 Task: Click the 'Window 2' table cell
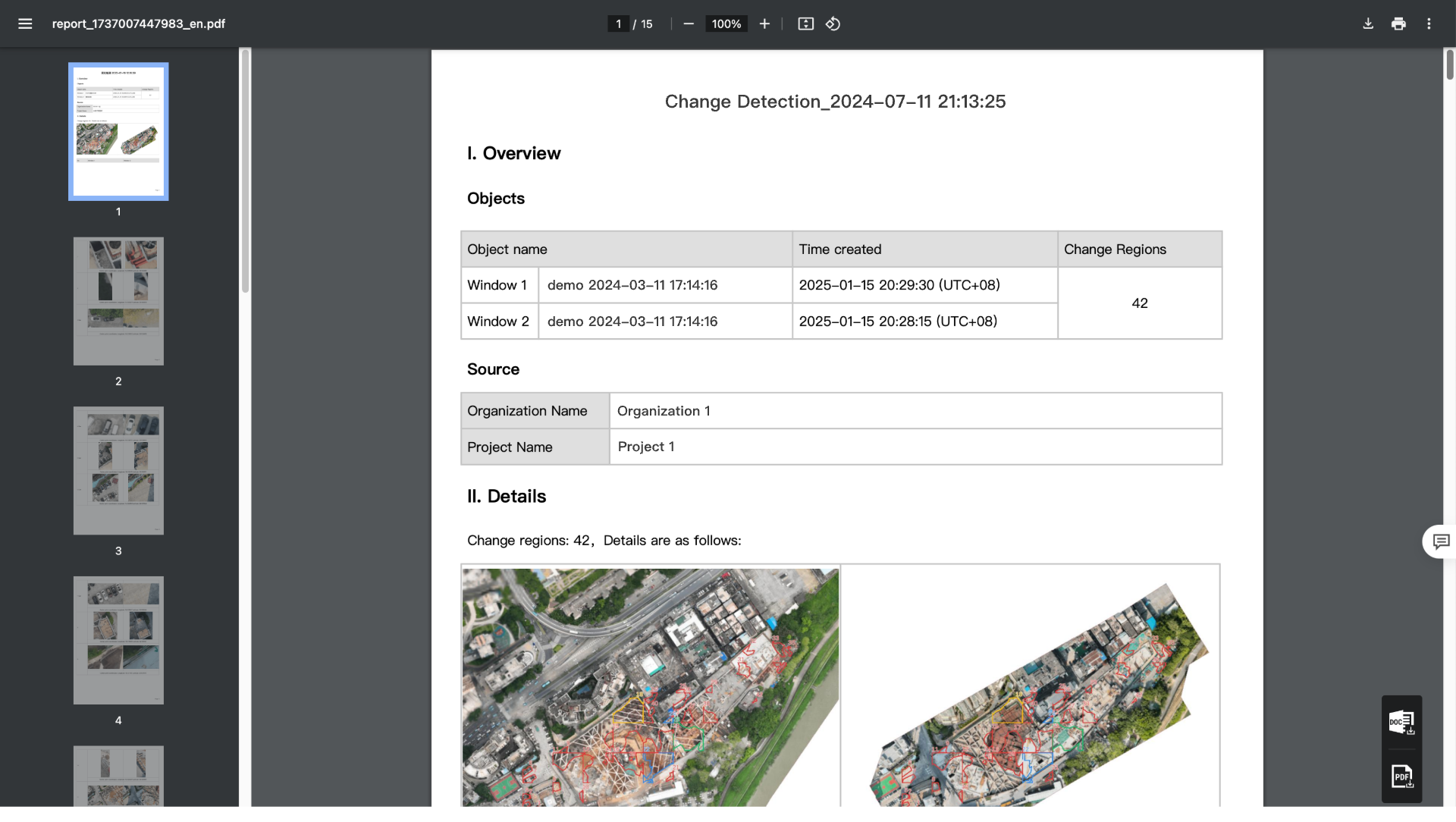(x=499, y=322)
